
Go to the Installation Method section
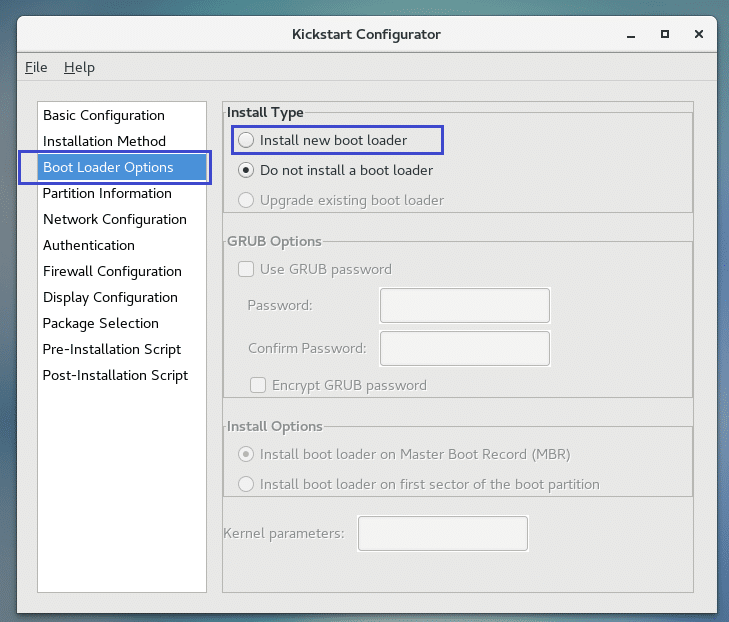[x=105, y=141]
